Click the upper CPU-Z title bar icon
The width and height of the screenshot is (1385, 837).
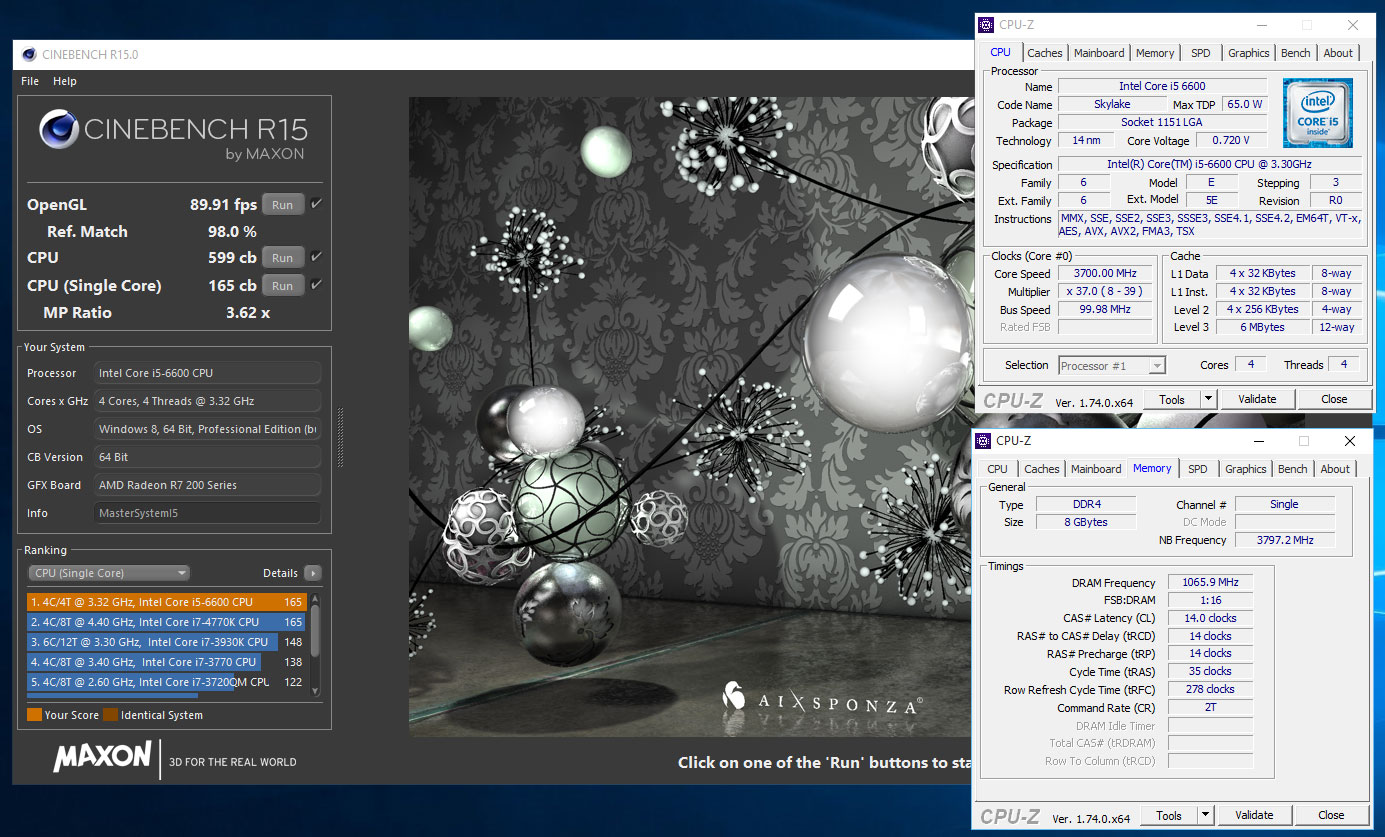tap(986, 25)
